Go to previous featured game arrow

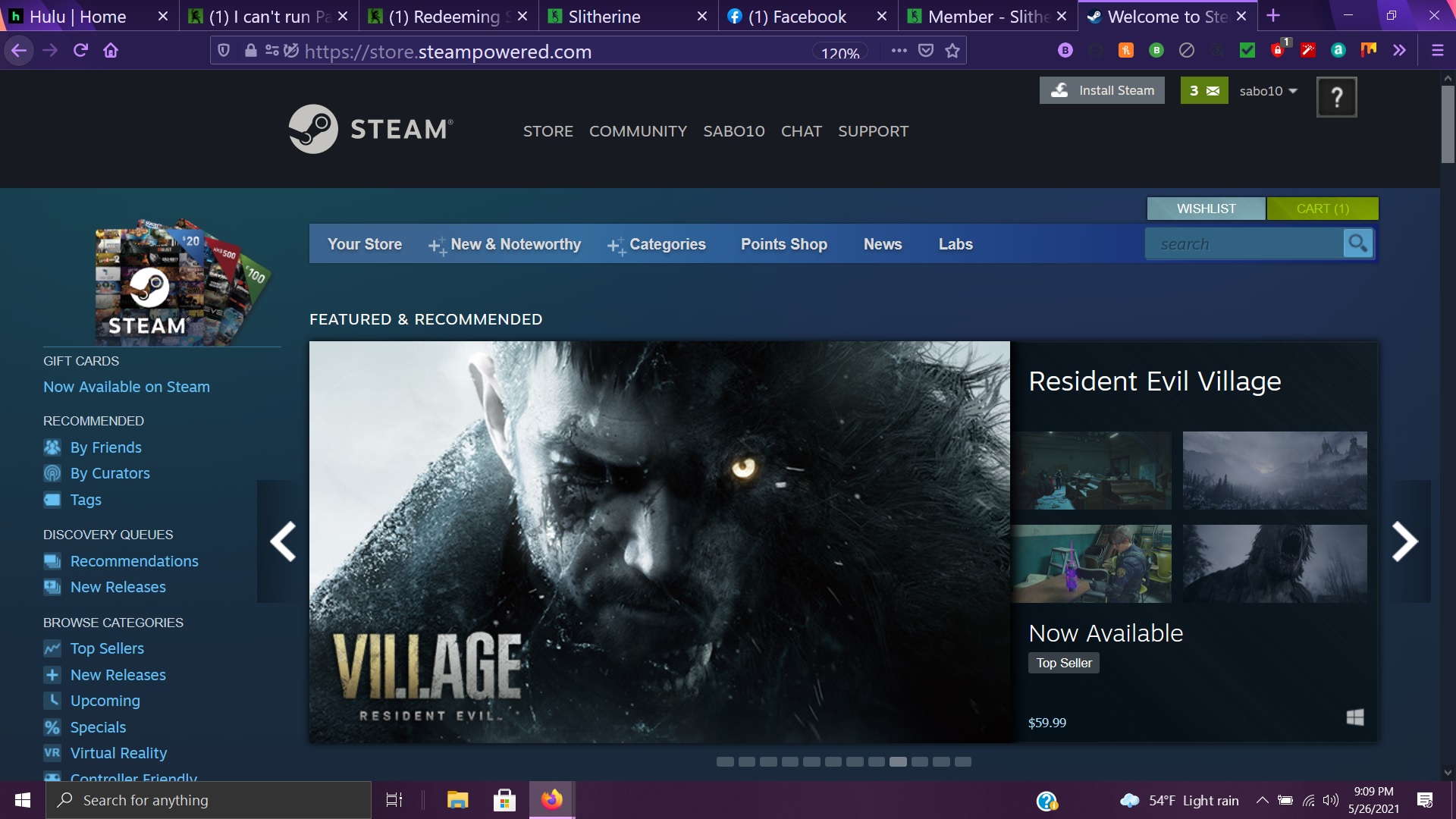click(x=283, y=541)
